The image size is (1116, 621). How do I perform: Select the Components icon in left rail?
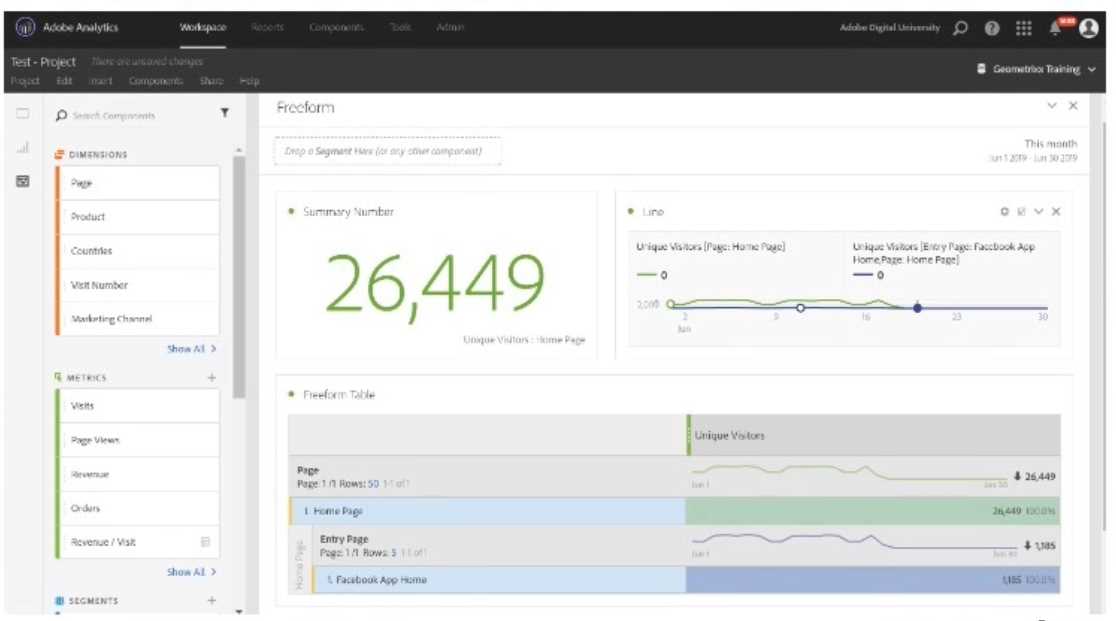point(22,181)
